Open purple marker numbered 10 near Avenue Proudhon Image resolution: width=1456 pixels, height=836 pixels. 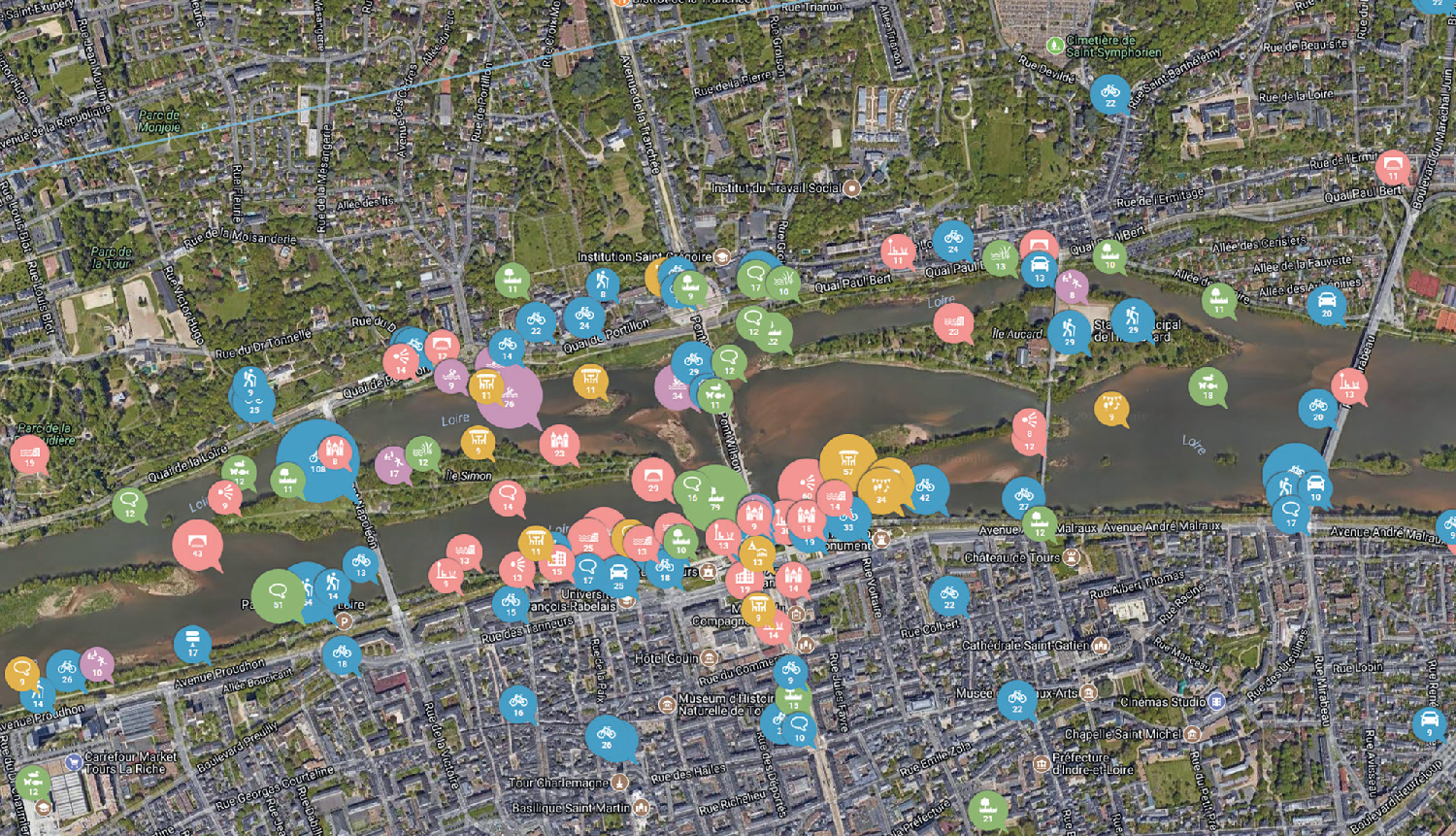point(97,664)
